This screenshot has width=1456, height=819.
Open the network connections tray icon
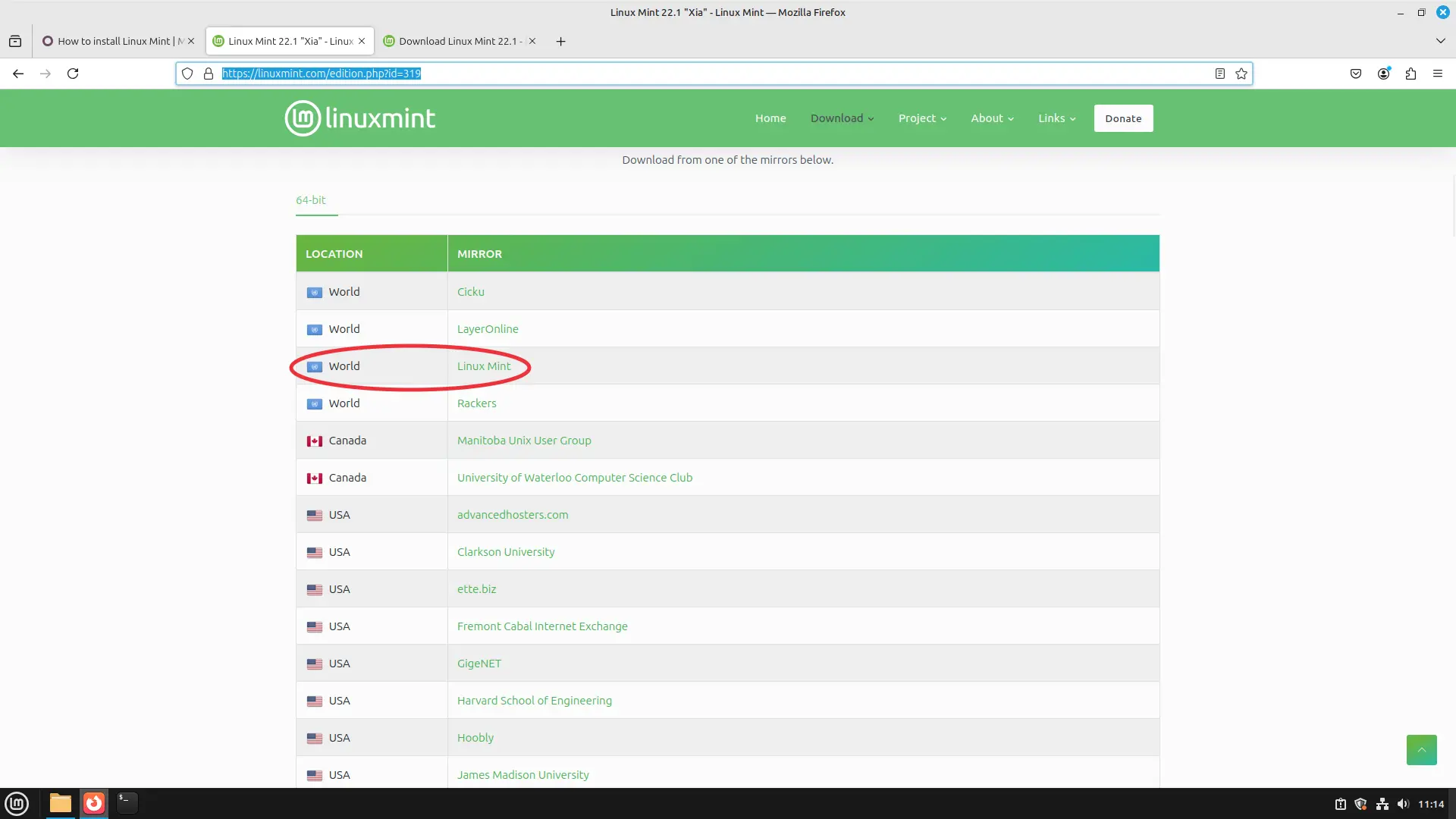click(x=1382, y=804)
